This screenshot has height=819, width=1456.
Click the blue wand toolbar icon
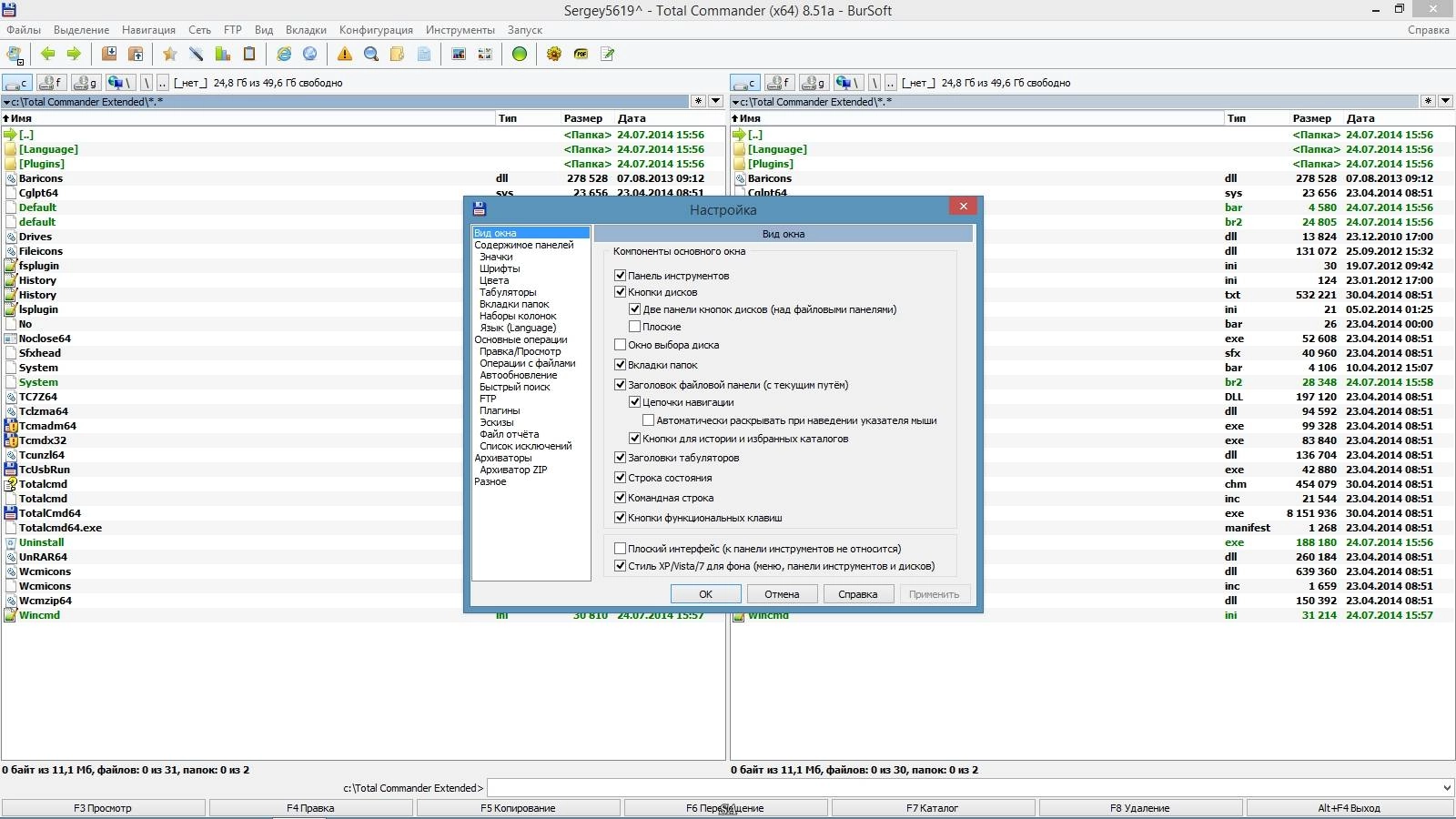pos(196,55)
